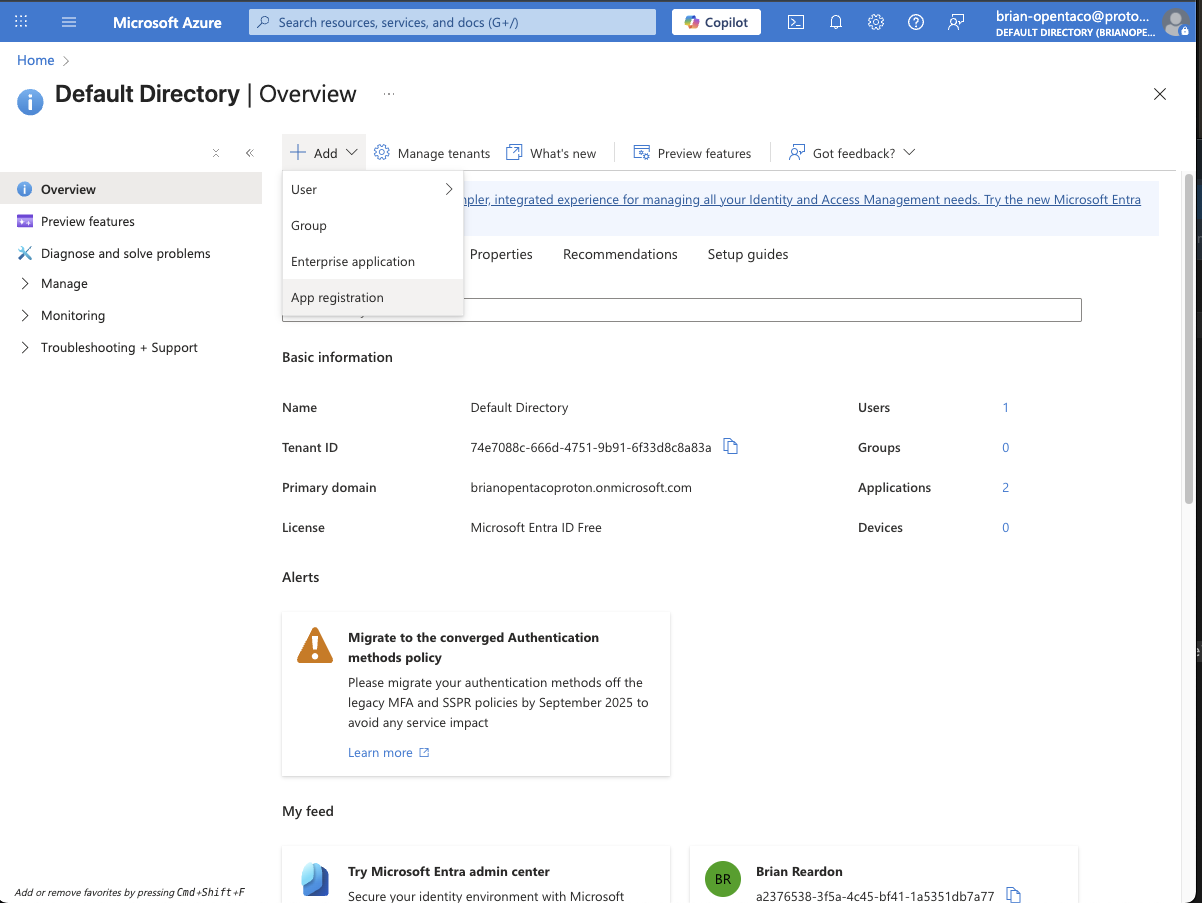Click the sidebar X collapse icon
Viewport: 1202px width, 903px height.
(216, 153)
